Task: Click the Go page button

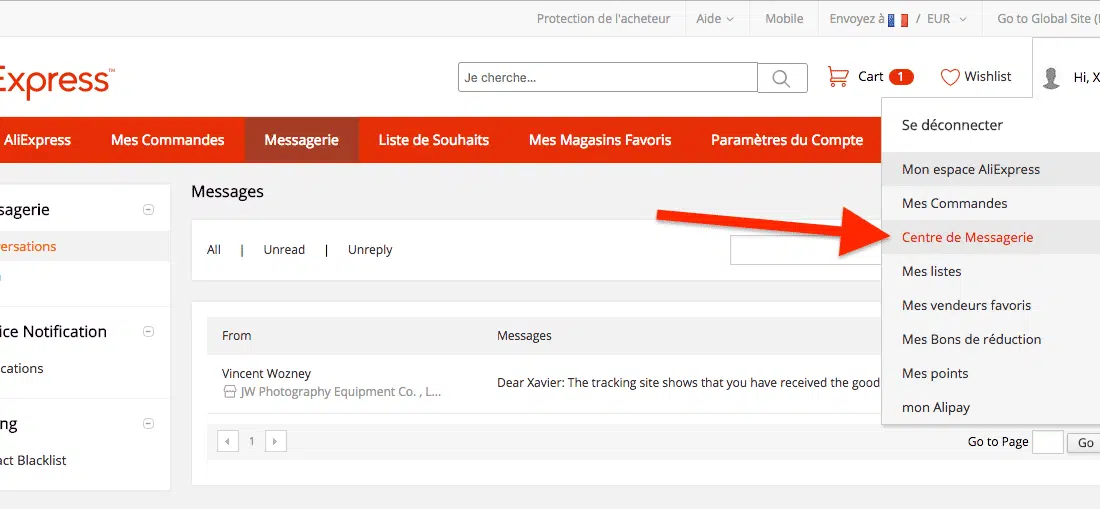Action: (x=1085, y=442)
